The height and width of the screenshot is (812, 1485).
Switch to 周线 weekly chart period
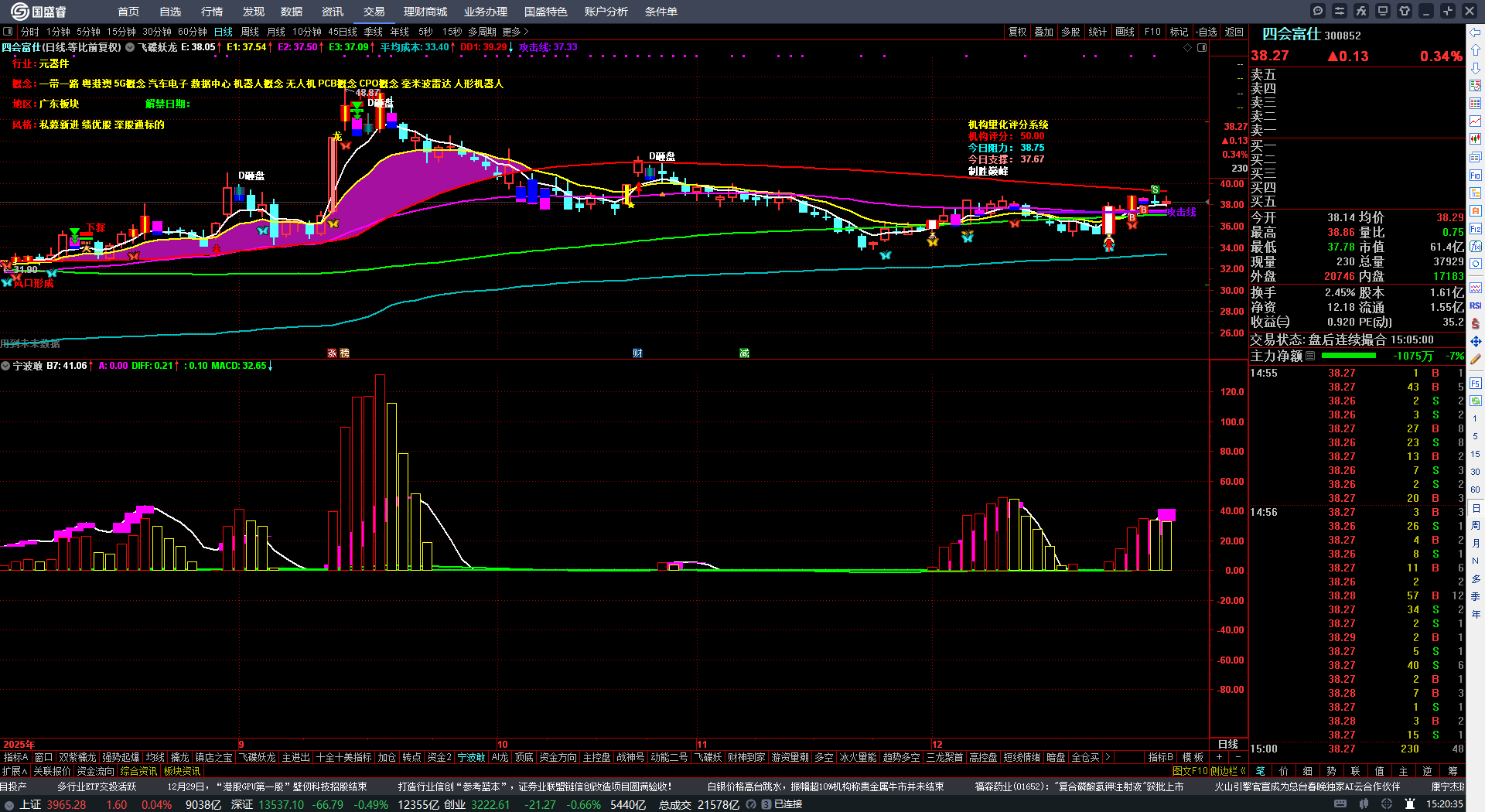[x=250, y=32]
